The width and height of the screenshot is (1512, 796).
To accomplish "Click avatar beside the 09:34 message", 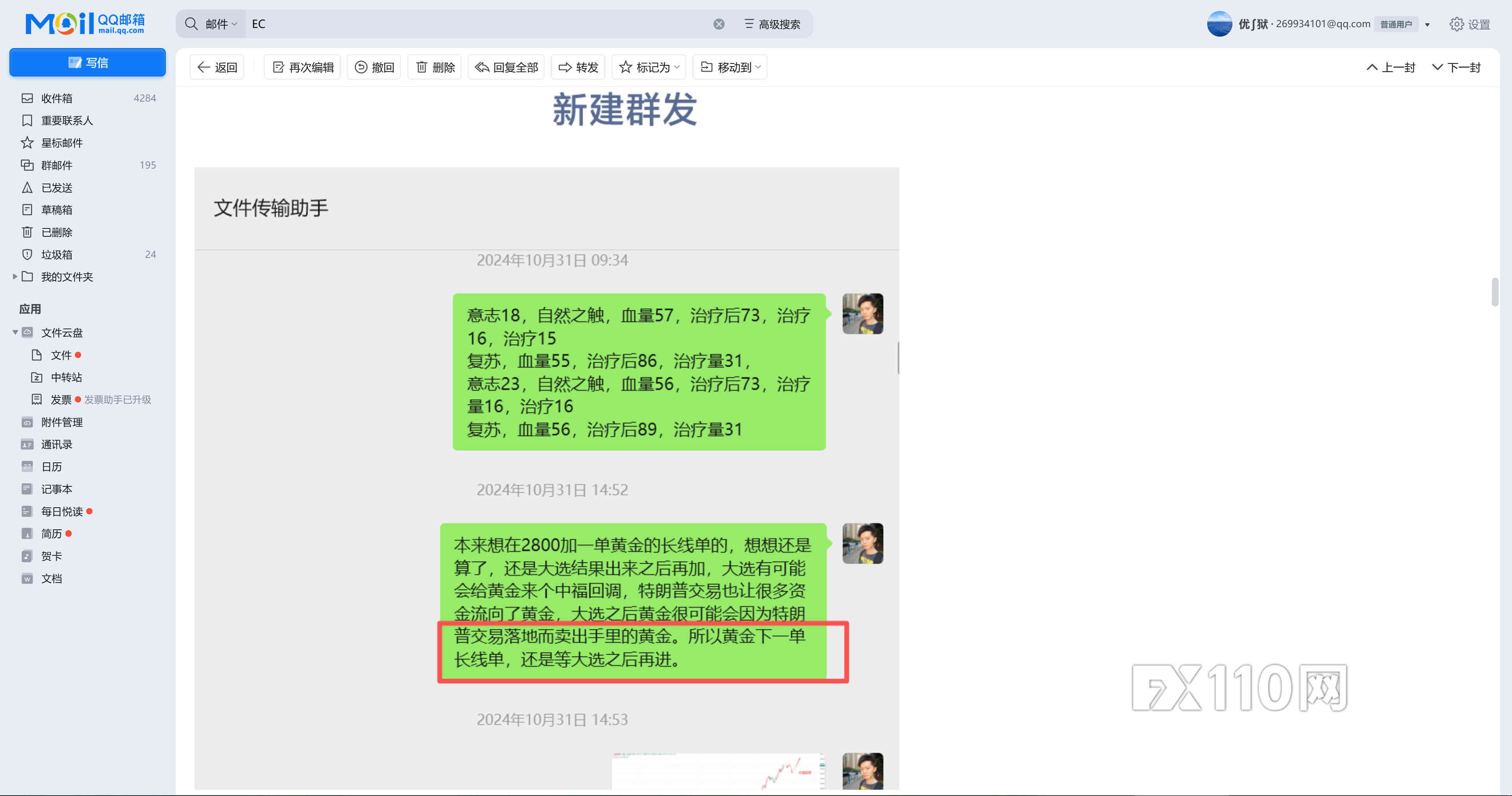I will 862,314.
